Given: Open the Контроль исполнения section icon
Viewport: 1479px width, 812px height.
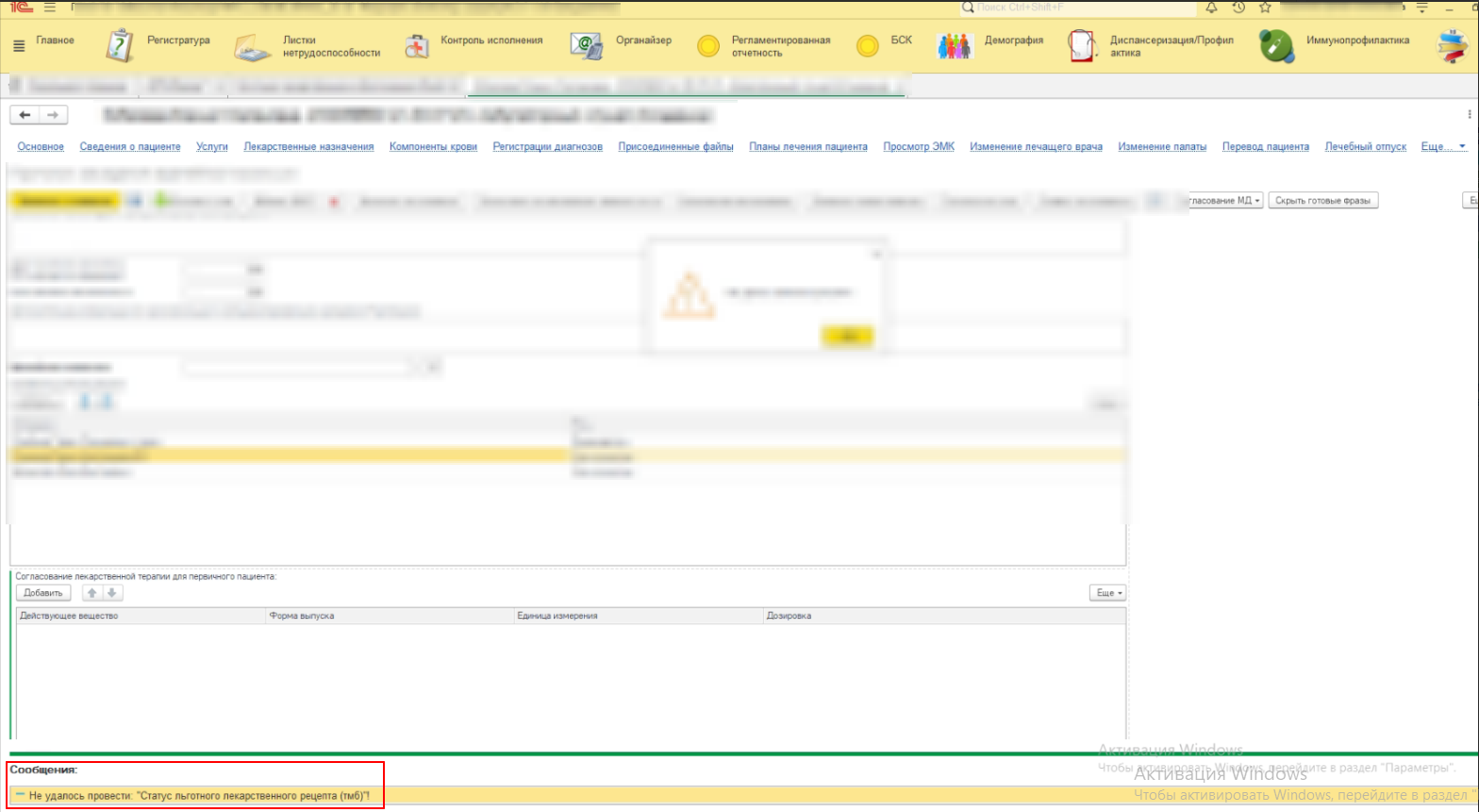Looking at the screenshot, I should [417, 45].
